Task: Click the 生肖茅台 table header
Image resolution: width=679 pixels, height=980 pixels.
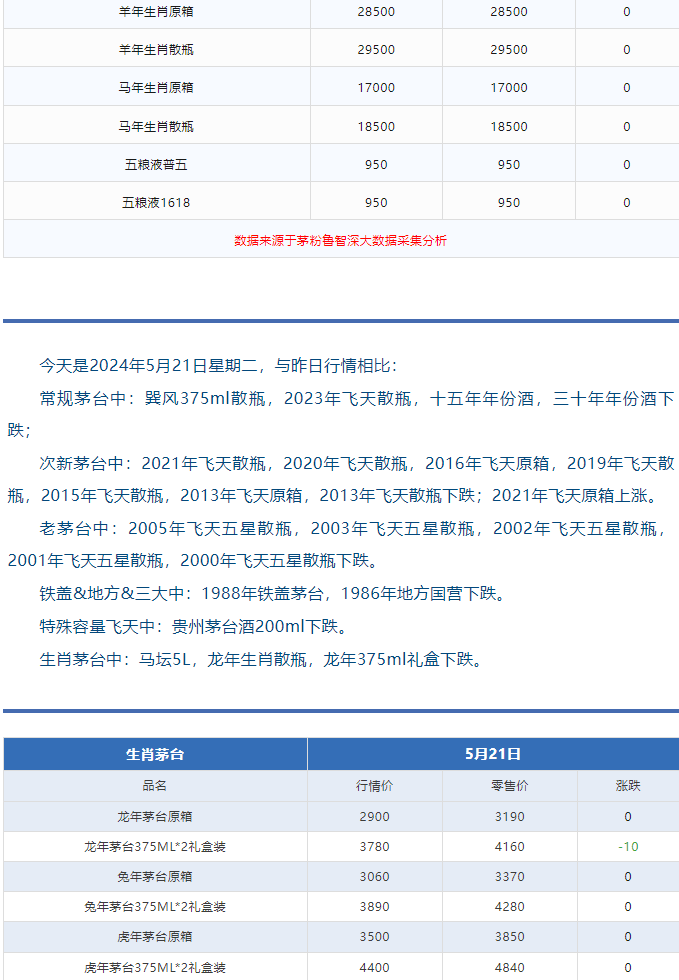Action: coord(155,754)
